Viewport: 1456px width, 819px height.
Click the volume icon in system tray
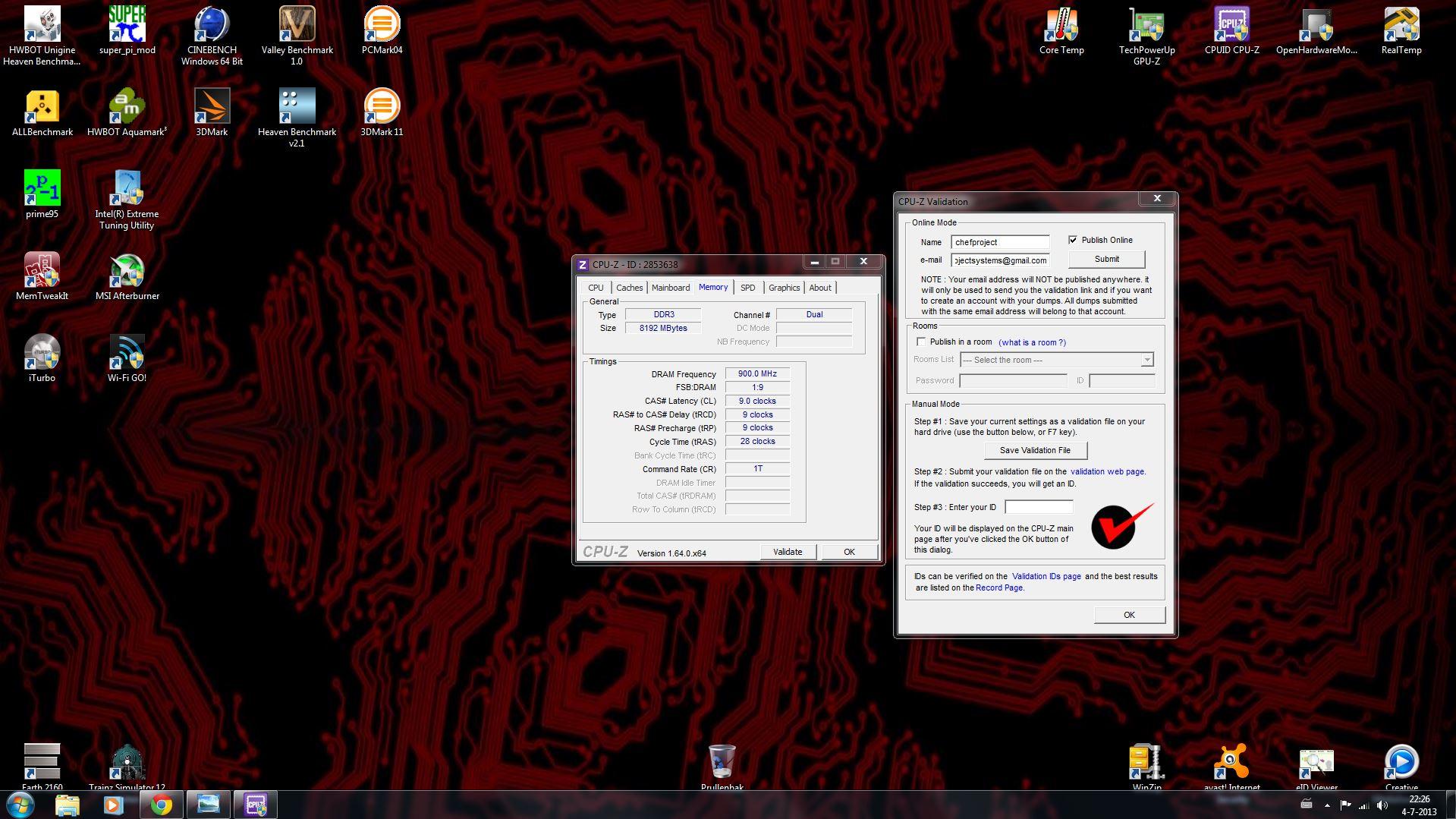pos(1382,805)
